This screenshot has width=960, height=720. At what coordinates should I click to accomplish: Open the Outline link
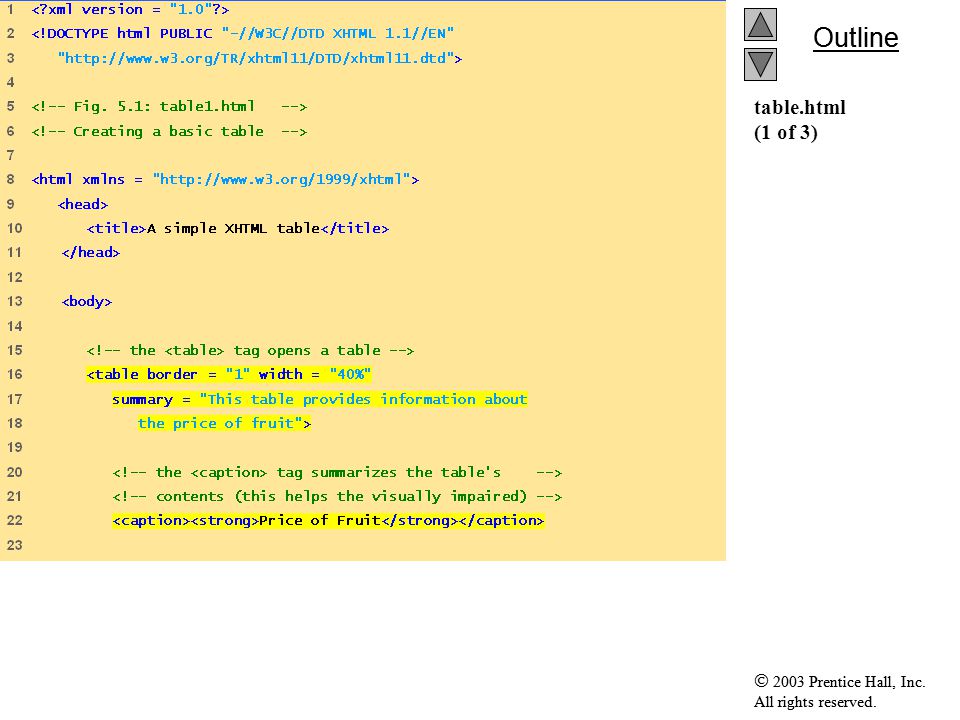855,38
